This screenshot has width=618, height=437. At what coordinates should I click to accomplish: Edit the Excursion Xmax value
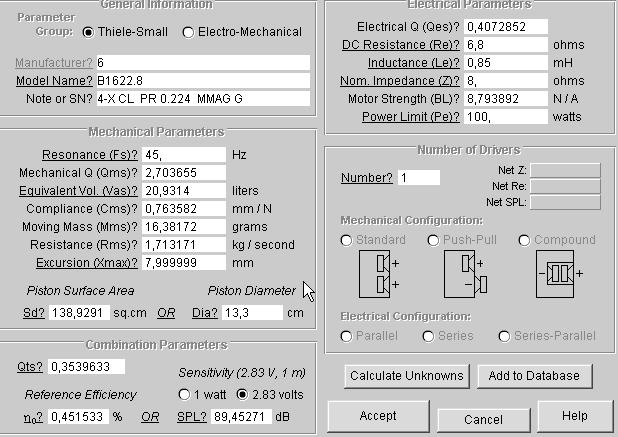click(184, 263)
